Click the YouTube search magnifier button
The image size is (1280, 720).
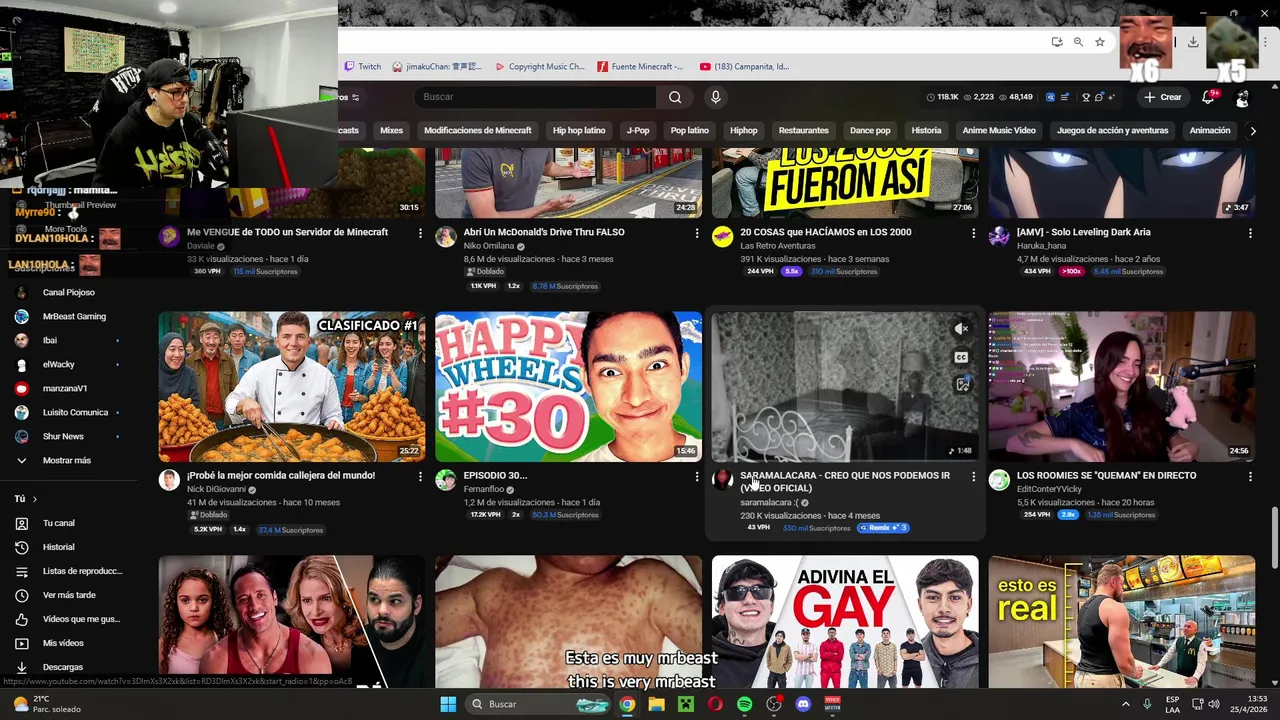click(x=675, y=97)
